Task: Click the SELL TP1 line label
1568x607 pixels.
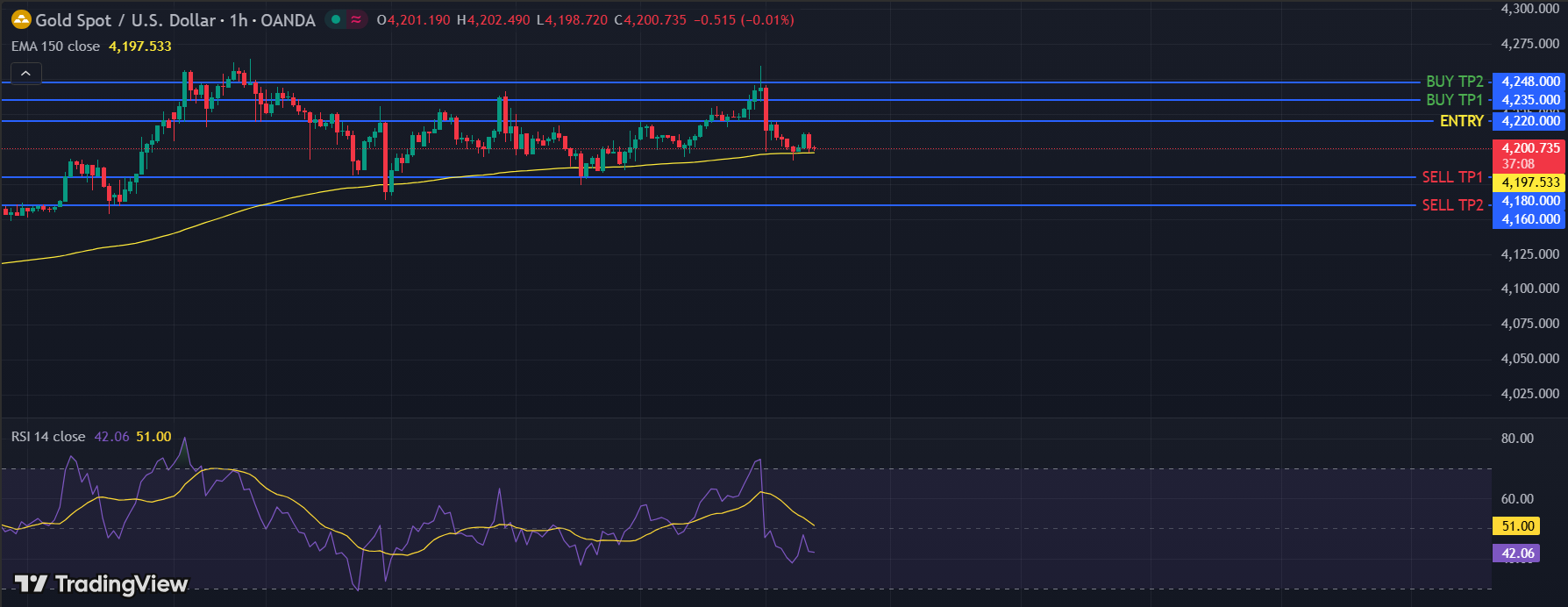Action: click(1451, 177)
